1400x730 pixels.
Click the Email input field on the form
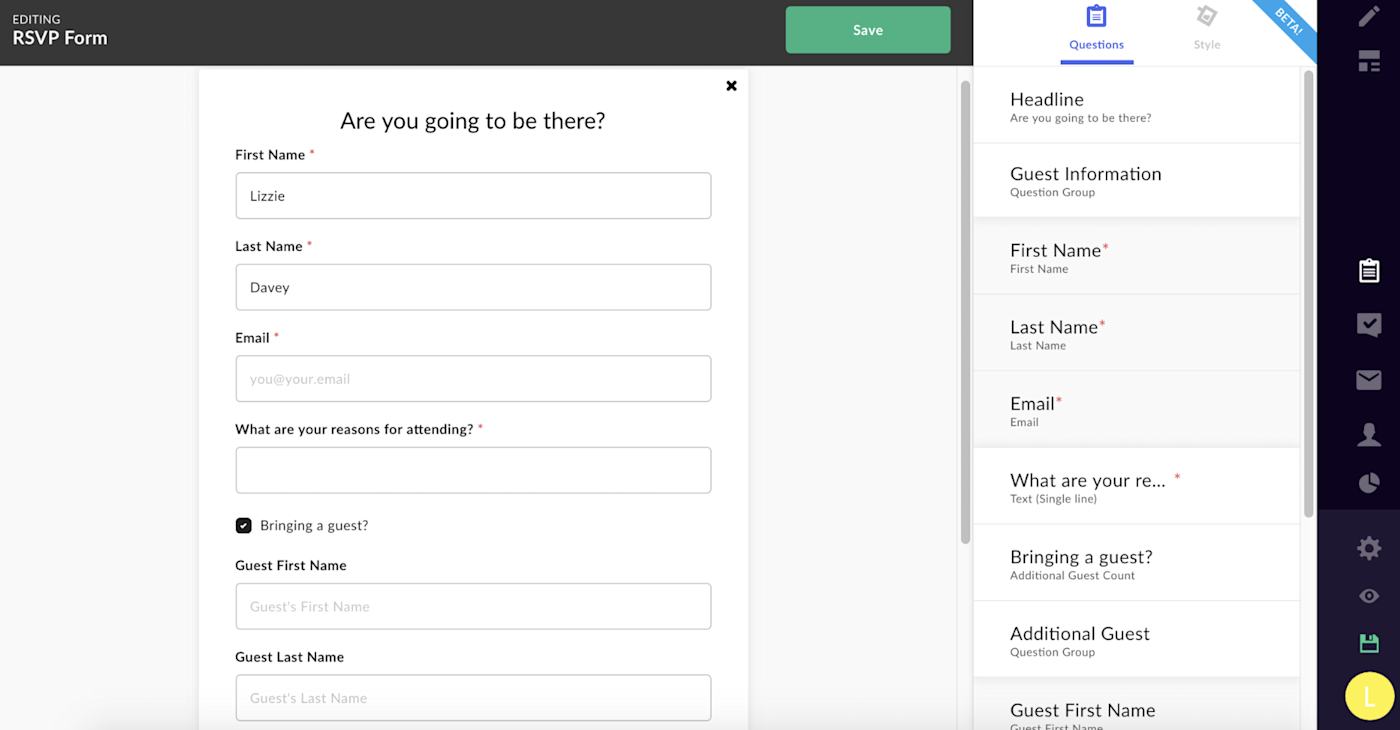tap(473, 378)
